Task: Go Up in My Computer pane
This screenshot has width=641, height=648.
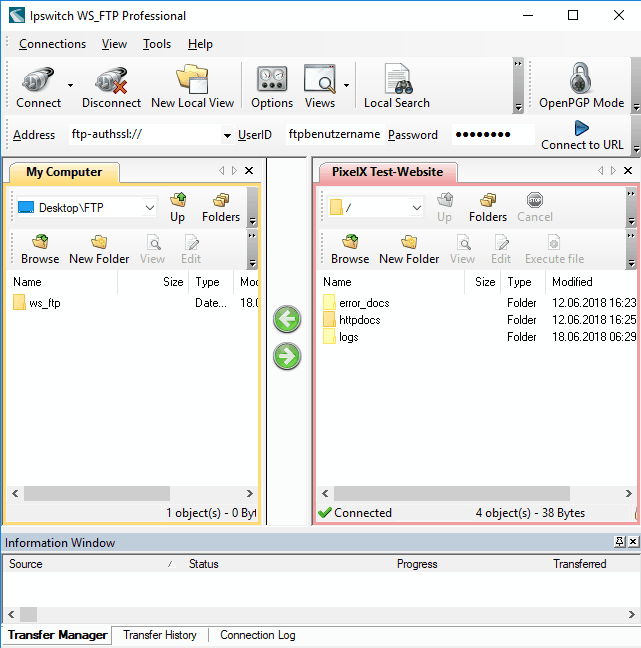Action: 178,208
